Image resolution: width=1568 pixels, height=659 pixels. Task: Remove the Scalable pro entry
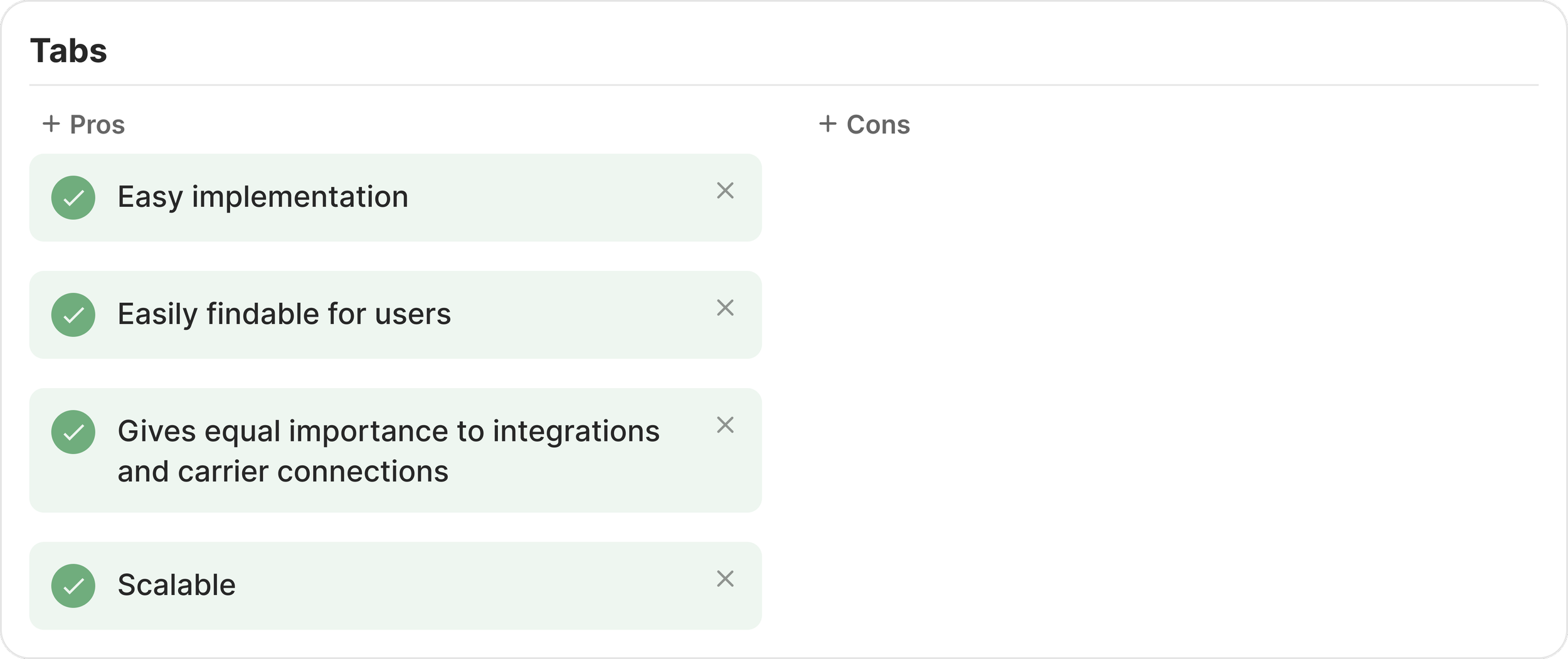pos(725,579)
